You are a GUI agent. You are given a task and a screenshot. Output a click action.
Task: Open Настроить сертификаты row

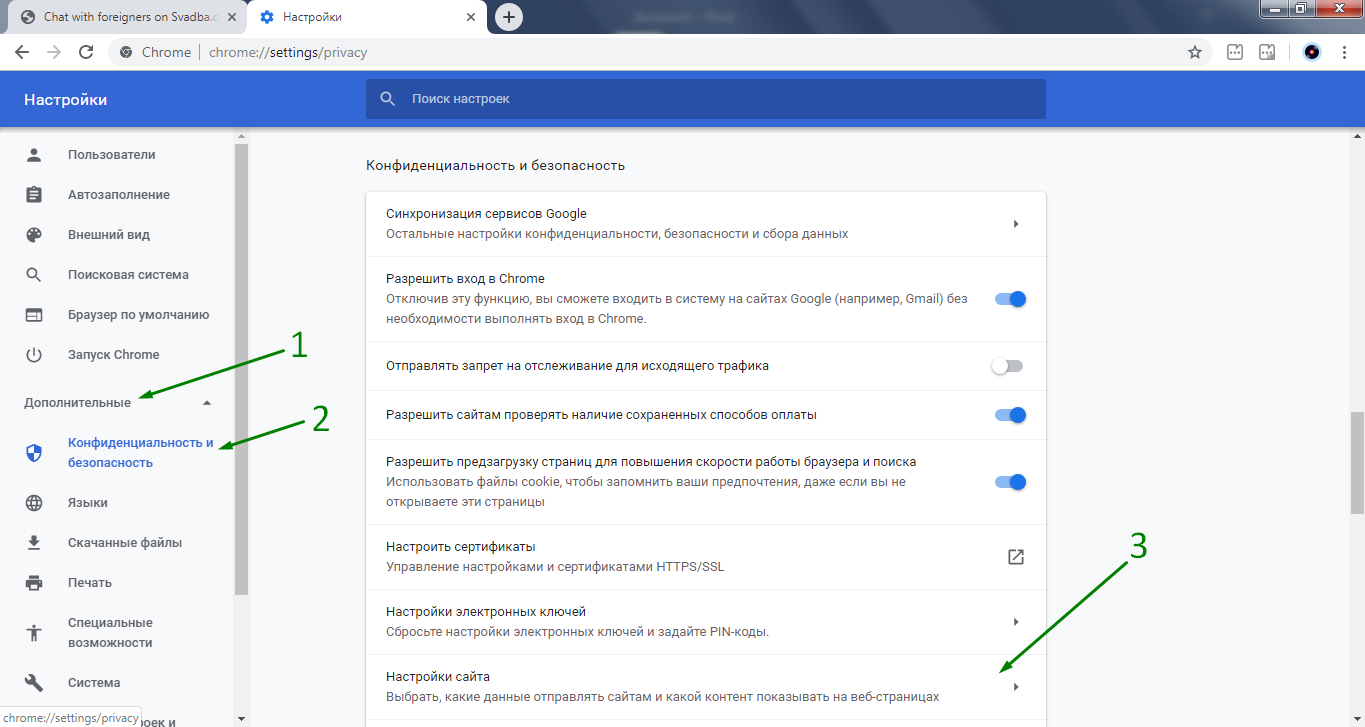tap(706, 557)
